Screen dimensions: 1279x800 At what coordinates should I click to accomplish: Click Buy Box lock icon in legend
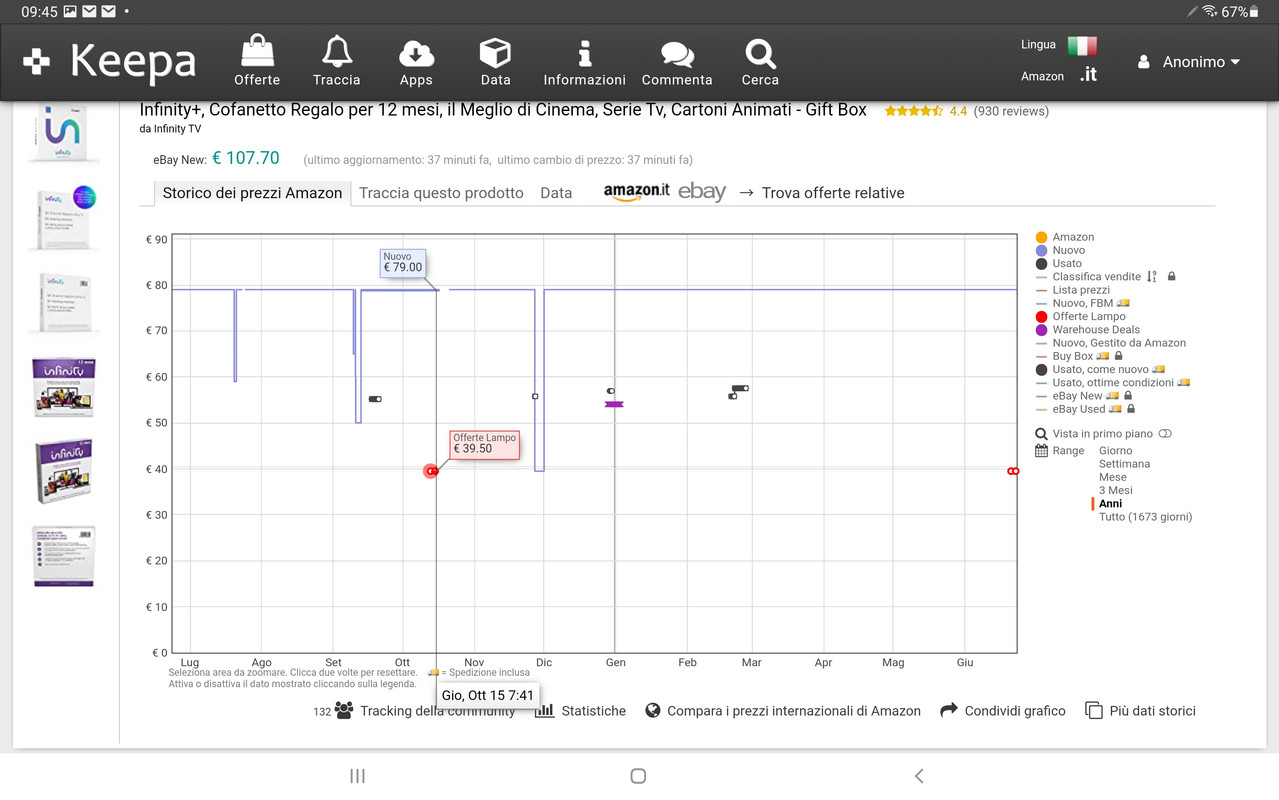coord(1118,356)
